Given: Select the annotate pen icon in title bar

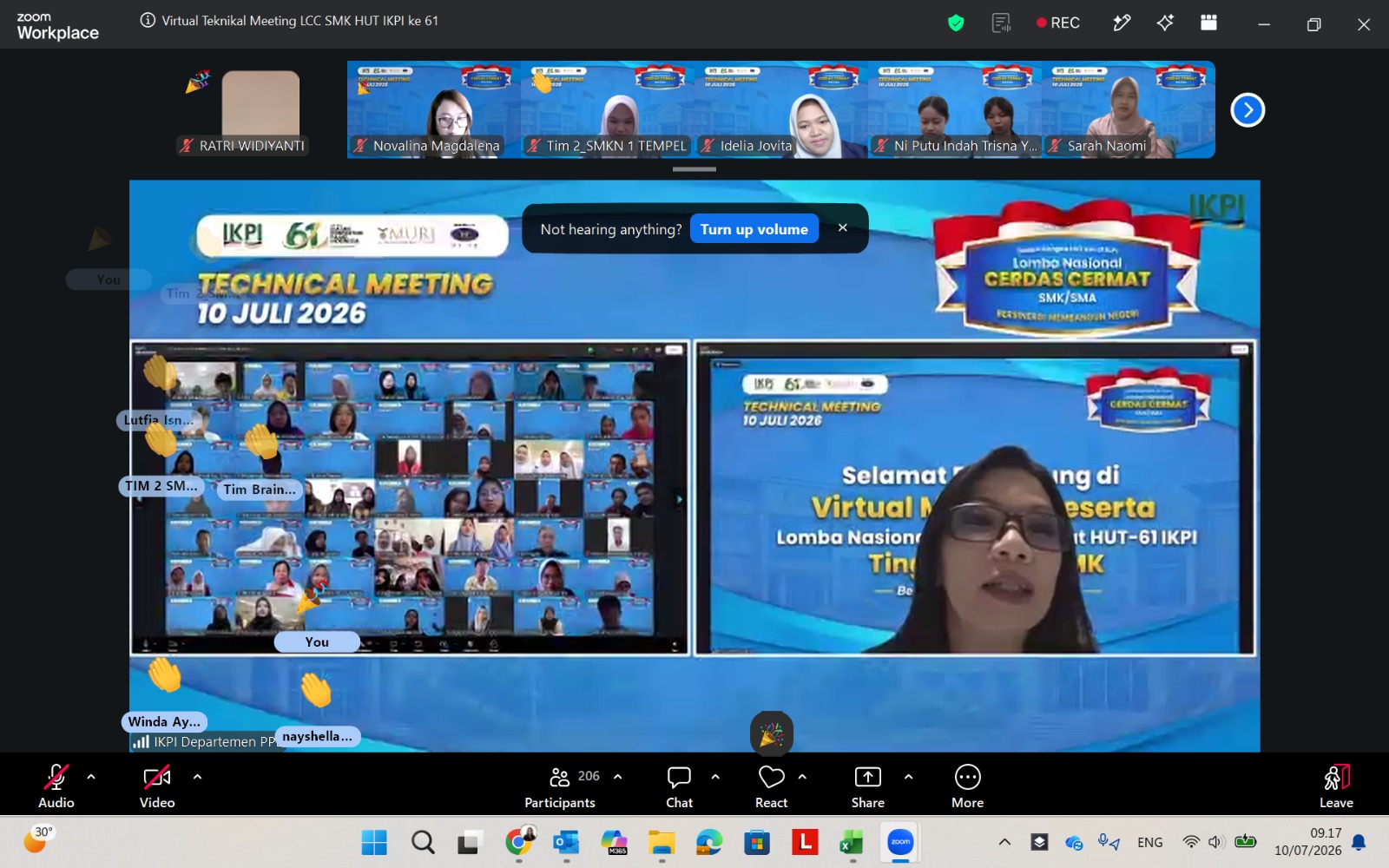Looking at the screenshot, I should tap(1122, 23).
